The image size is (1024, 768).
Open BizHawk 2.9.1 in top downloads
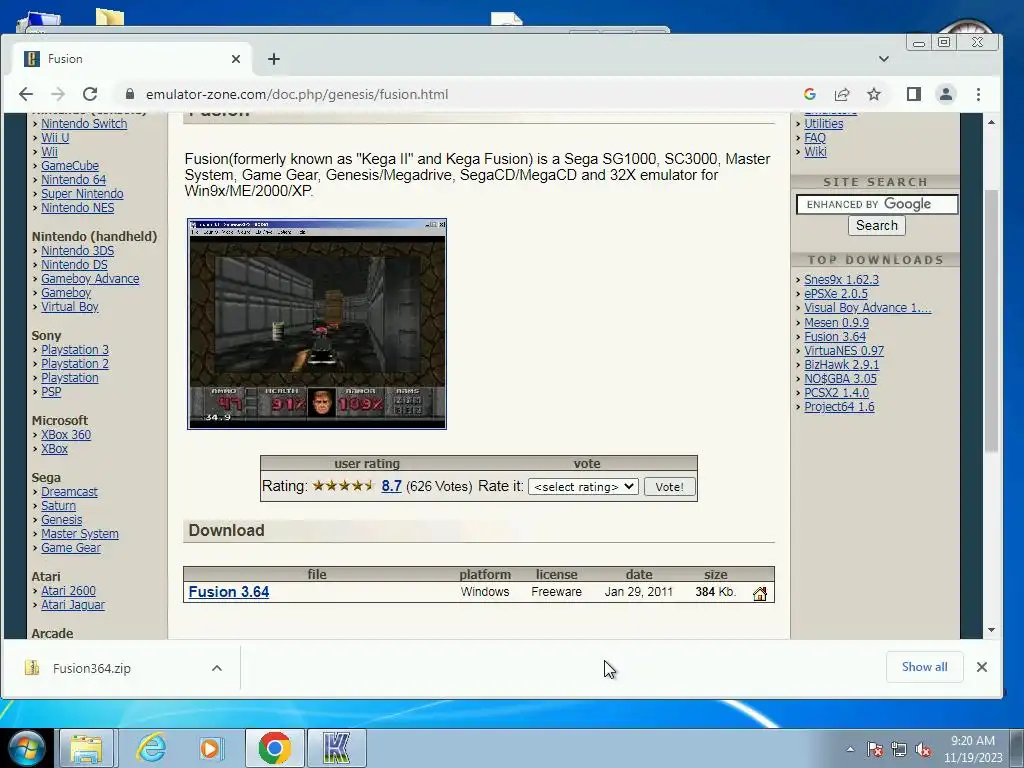tap(841, 365)
